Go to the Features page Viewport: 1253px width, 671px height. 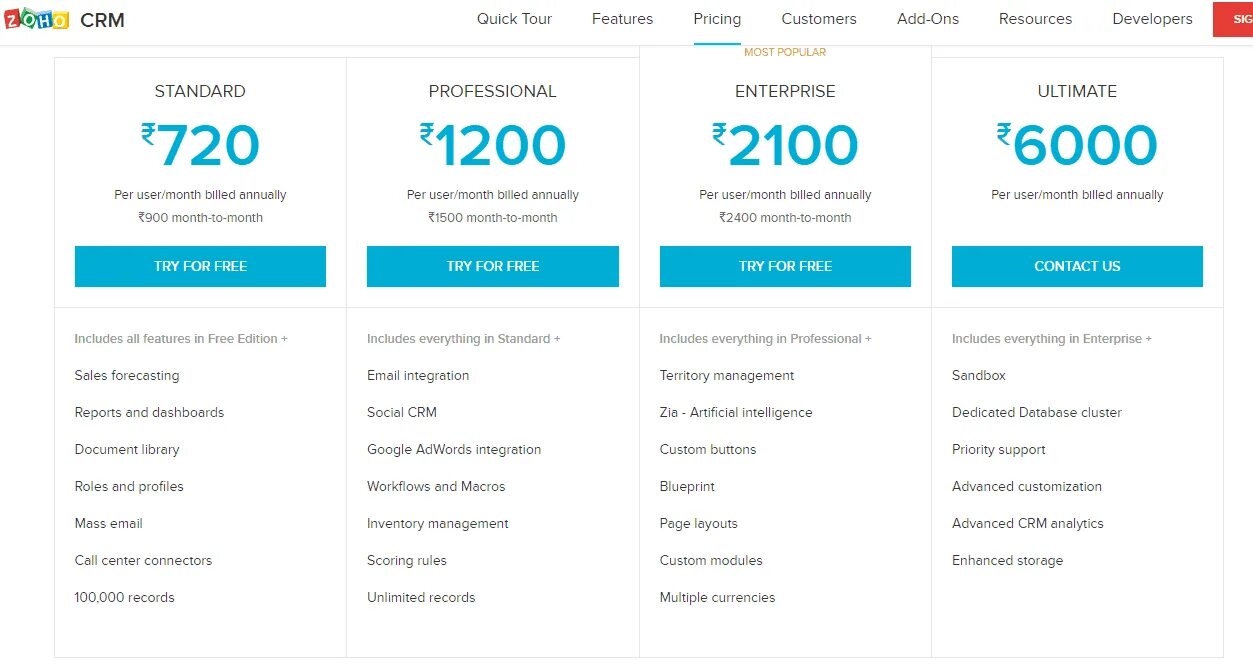pos(622,19)
